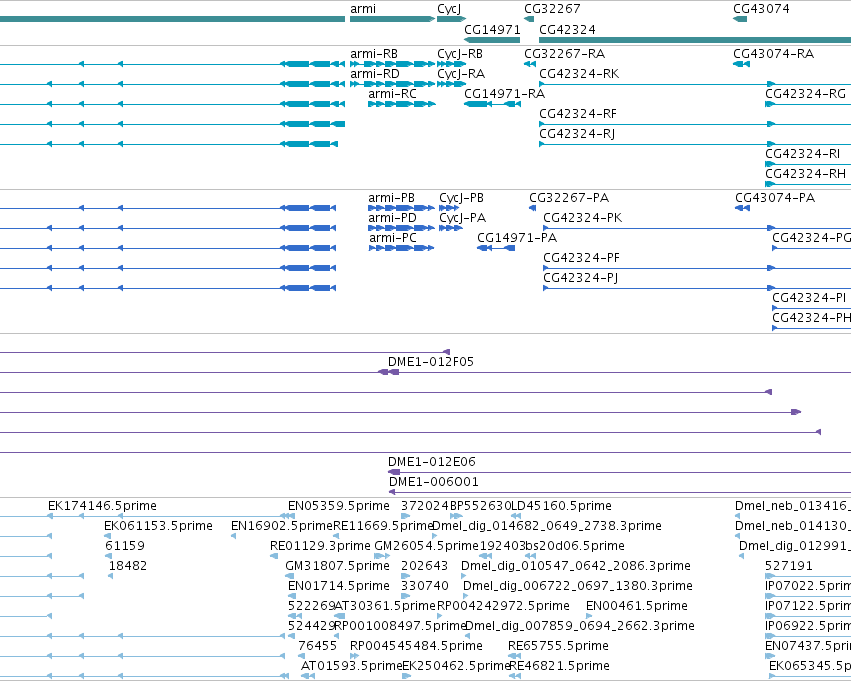Select transcript armi-RB label
851x681 pixels.
(x=374, y=54)
